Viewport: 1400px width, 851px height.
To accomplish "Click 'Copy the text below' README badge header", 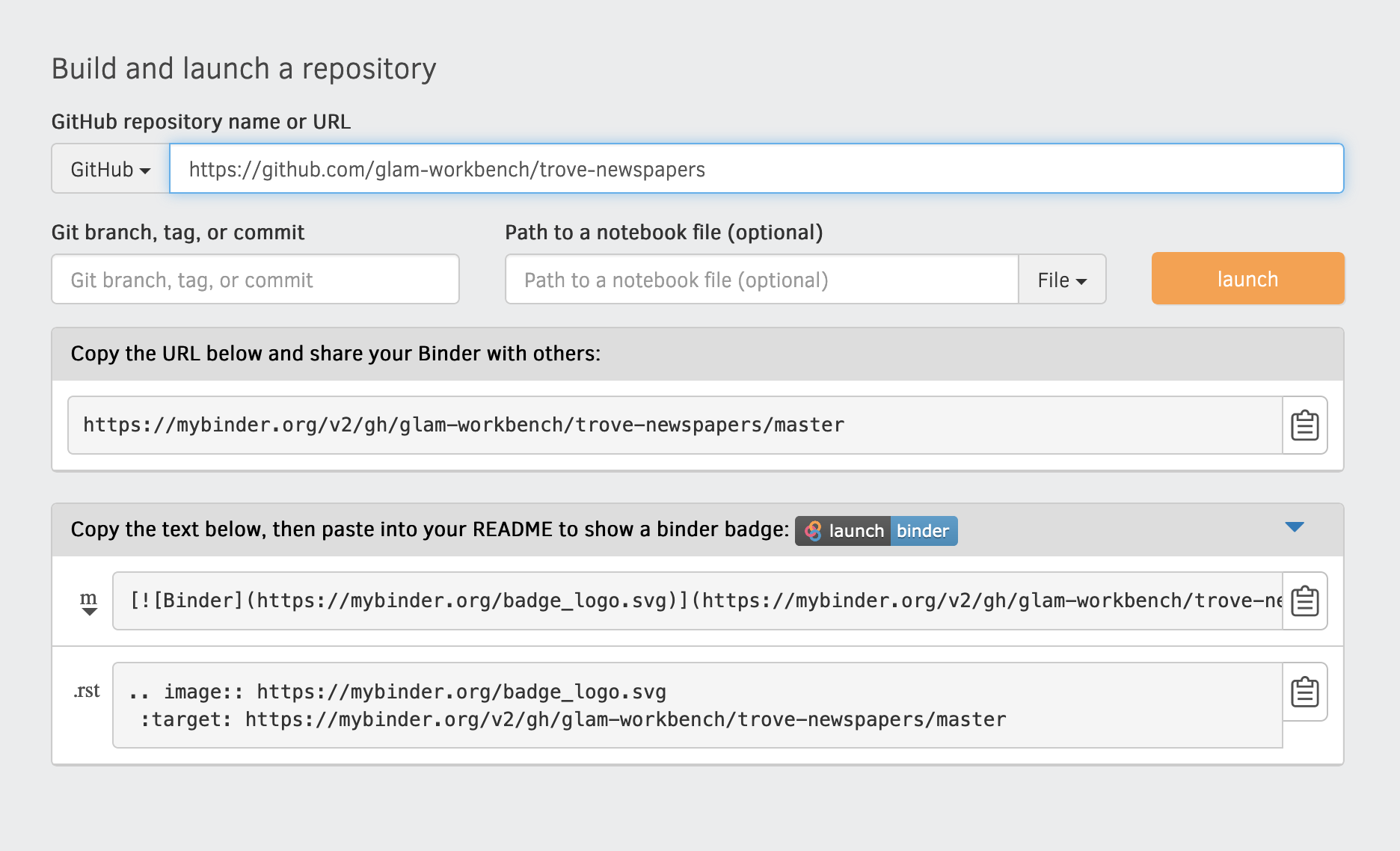I will point(430,529).
